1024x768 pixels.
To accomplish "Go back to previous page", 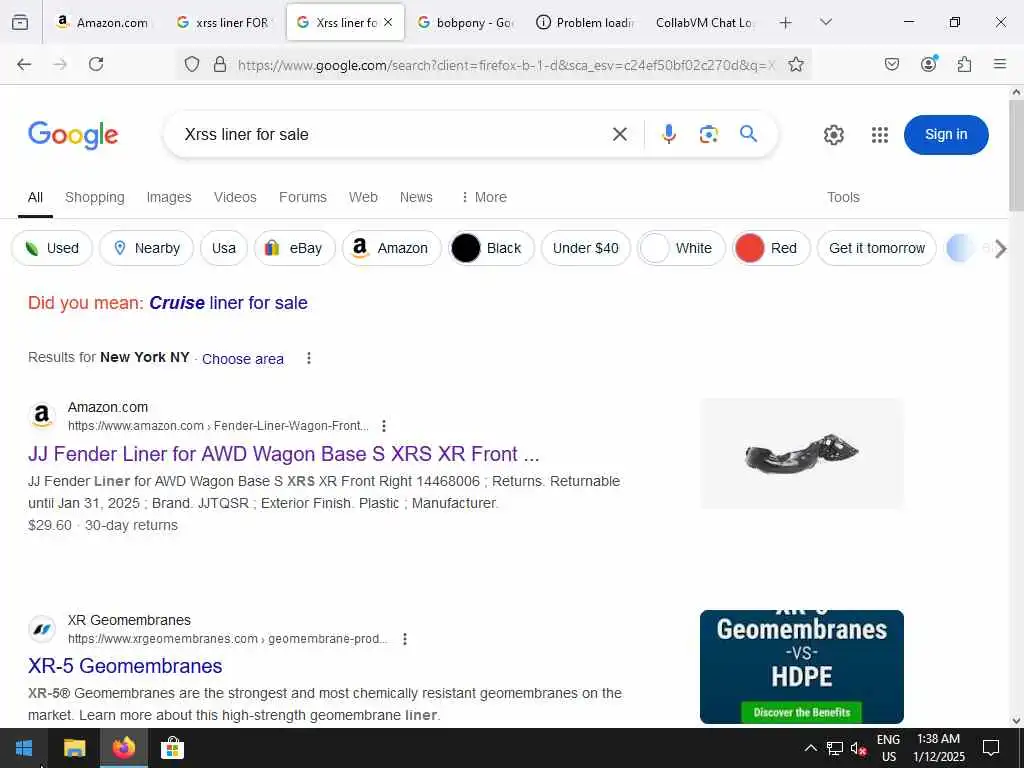I will 24,64.
